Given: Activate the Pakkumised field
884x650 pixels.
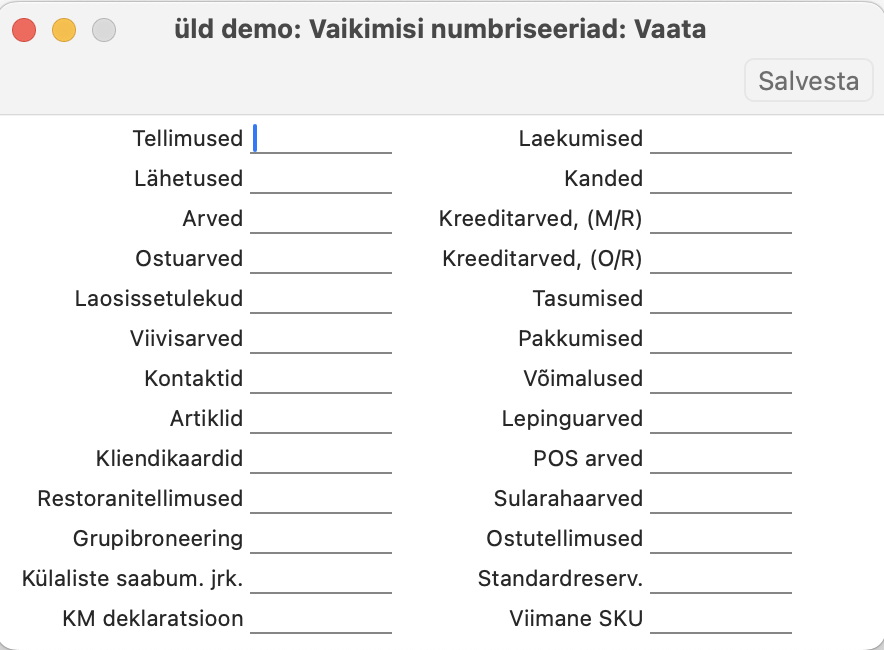Looking at the screenshot, I should 720,339.
